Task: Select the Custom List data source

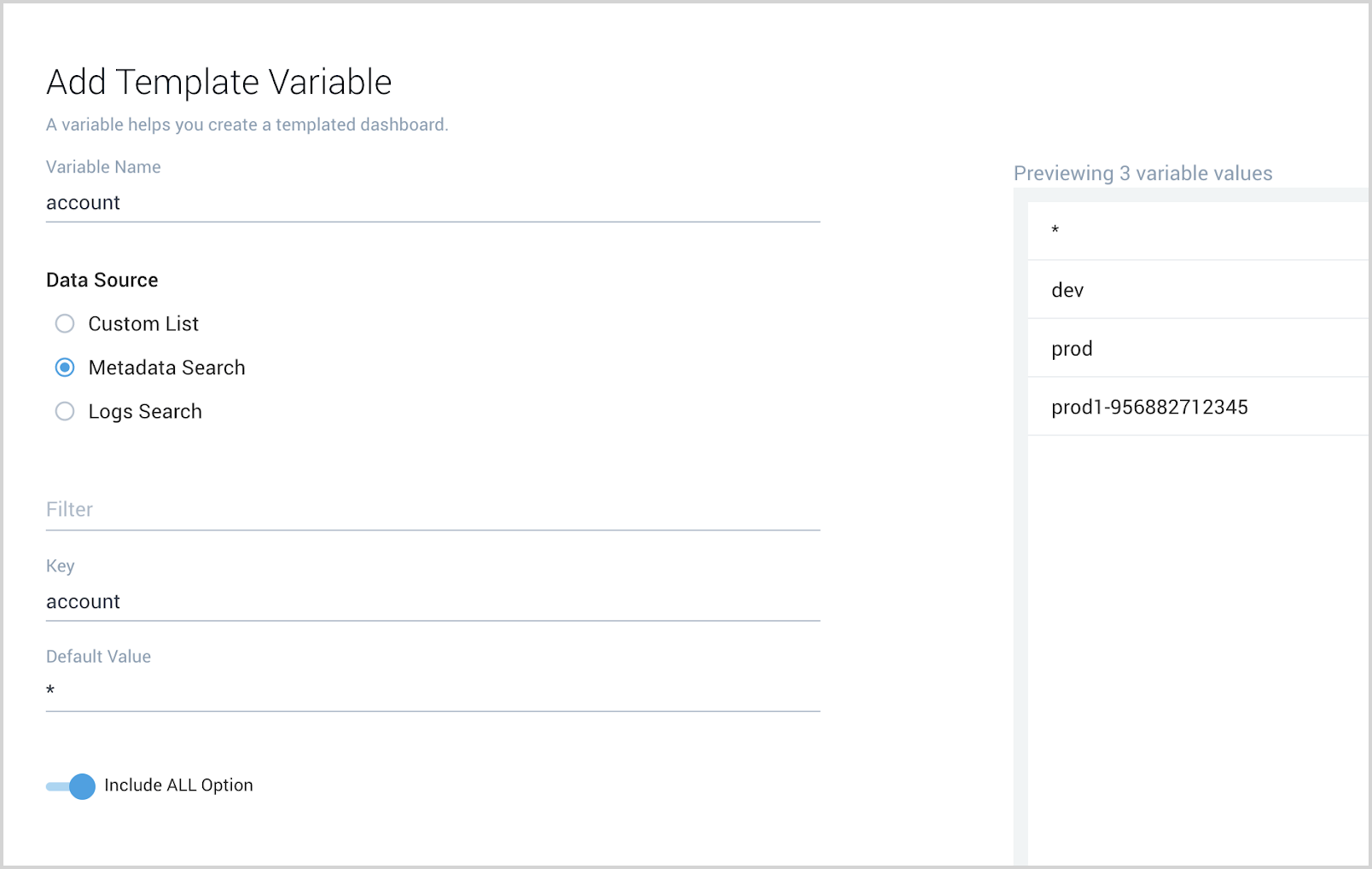Action: (65, 323)
